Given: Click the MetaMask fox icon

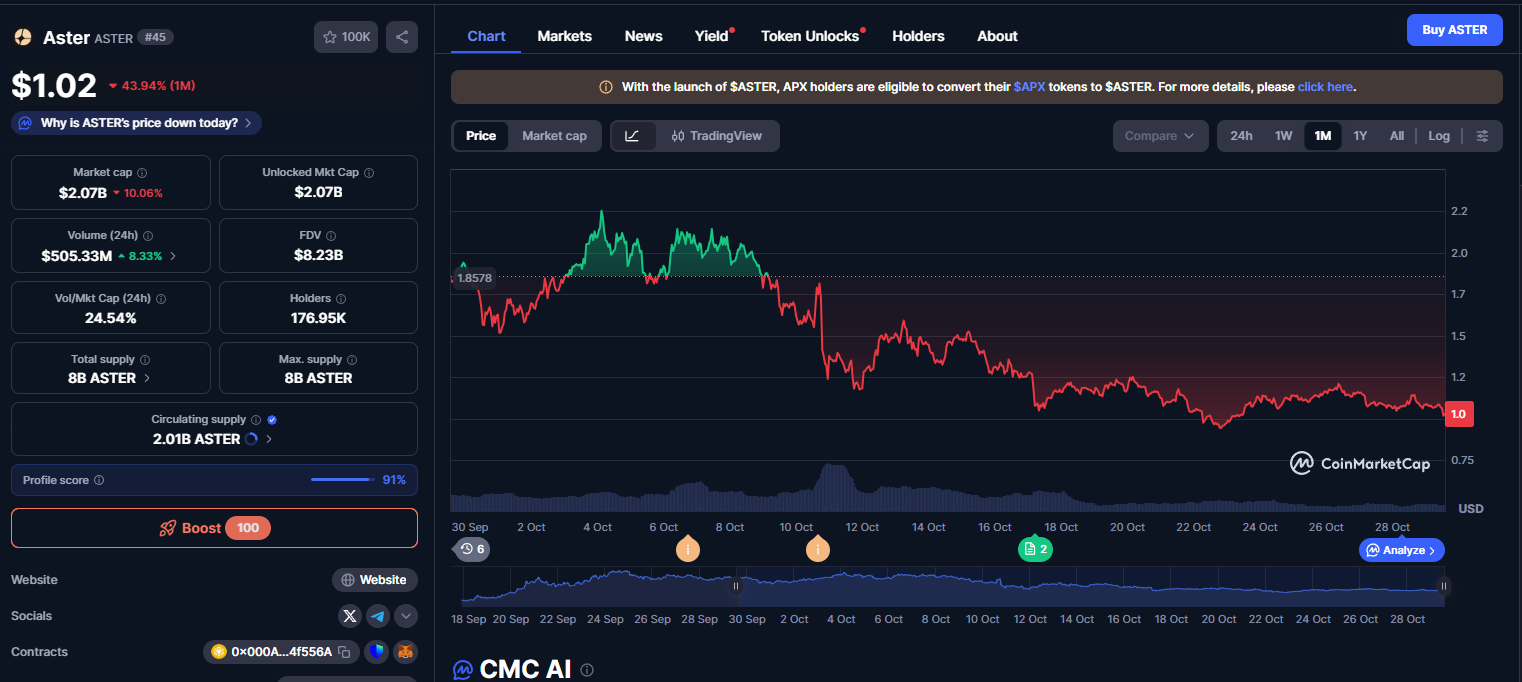Looking at the screenshot, I should coord(405,652).
